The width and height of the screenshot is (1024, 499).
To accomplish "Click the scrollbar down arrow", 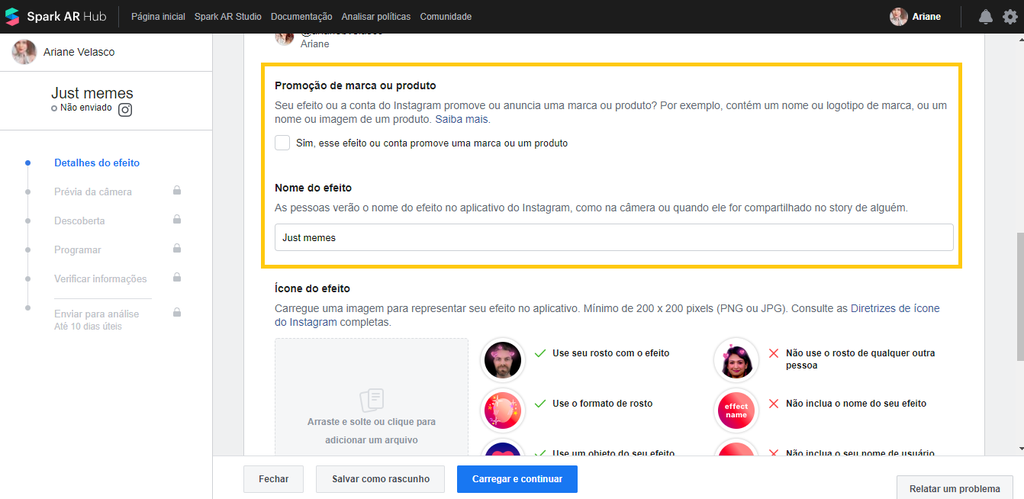I will click(x=1020, y=449).
